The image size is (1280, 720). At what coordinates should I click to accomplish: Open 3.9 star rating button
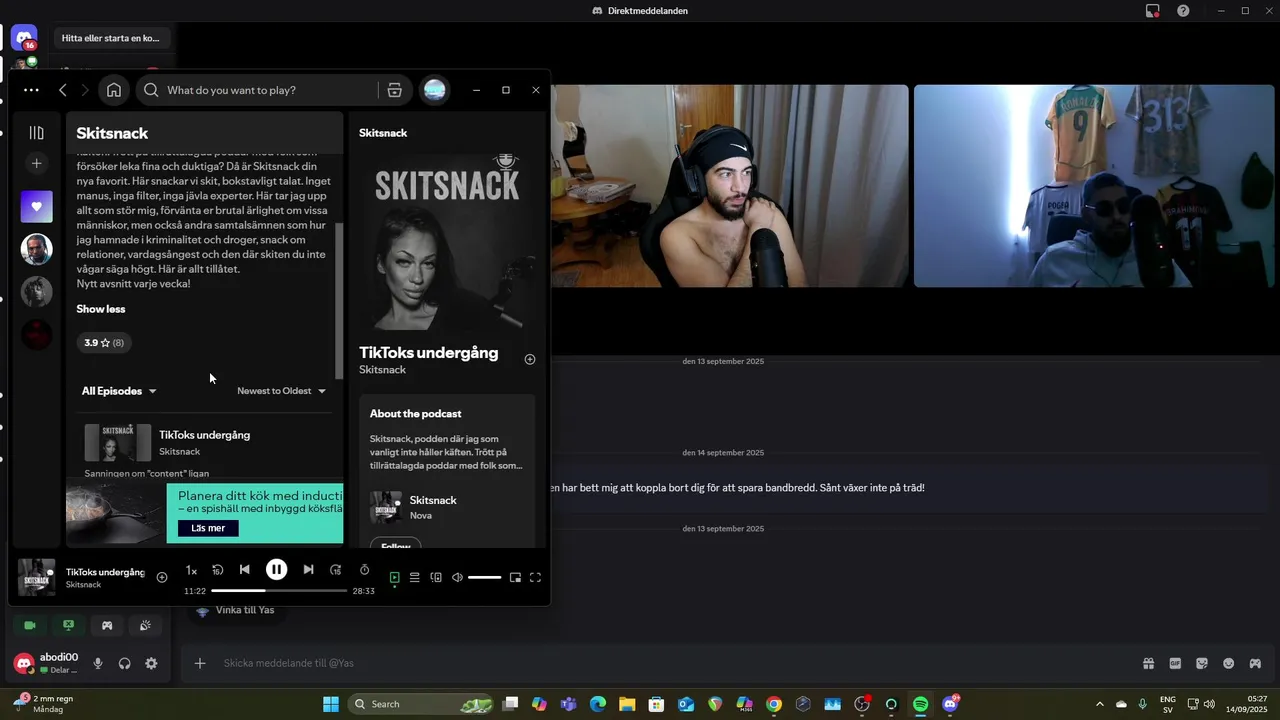click(x=104, y=343)
